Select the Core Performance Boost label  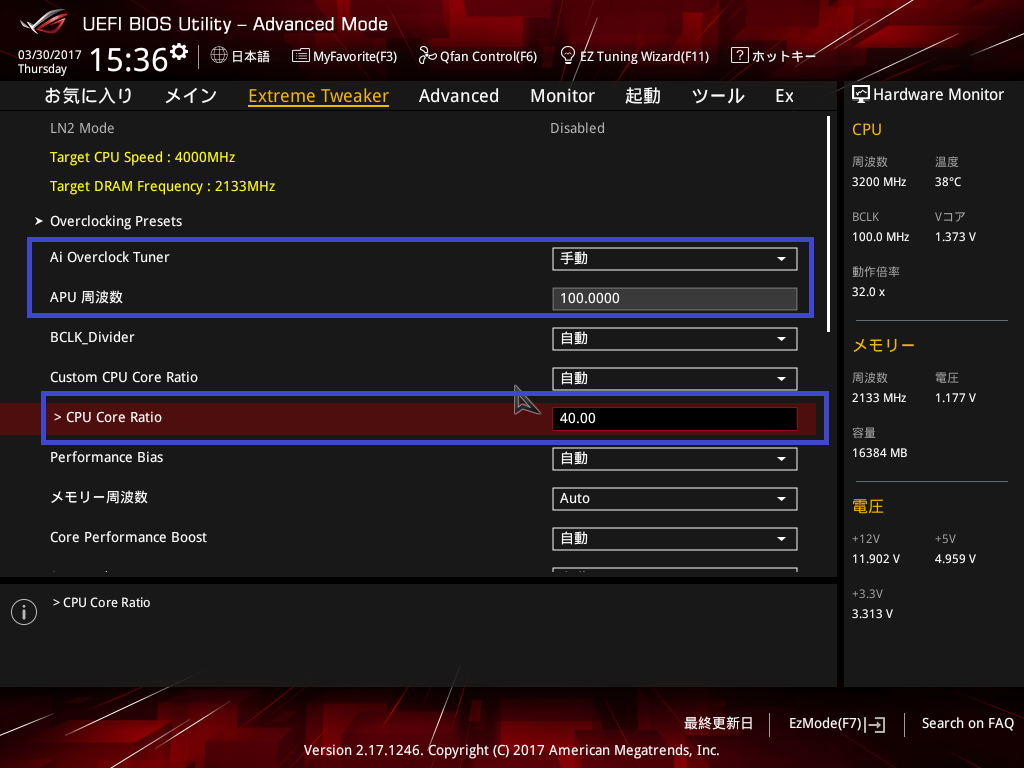click(129, 537)
